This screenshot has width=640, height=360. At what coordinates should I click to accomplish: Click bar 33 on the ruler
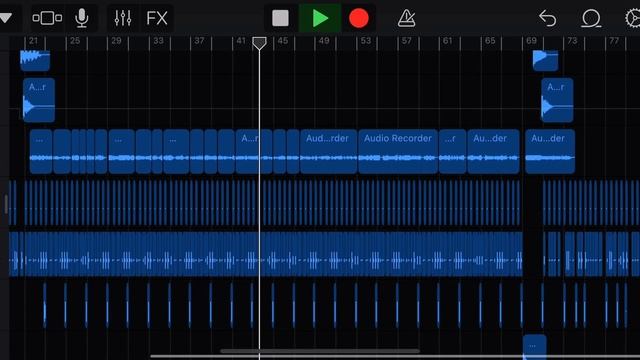point(158,41)
